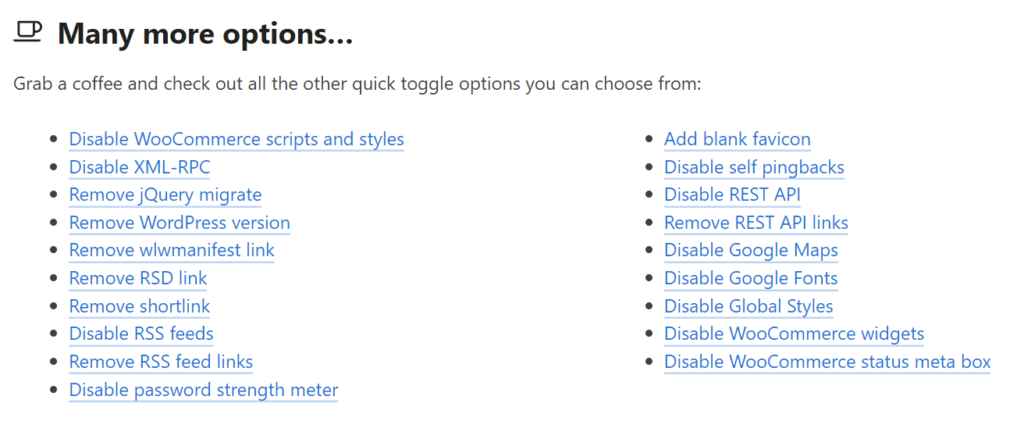Click Remove jQuery migrate link
Viewport: 1024px width, 432px height.
165,195
